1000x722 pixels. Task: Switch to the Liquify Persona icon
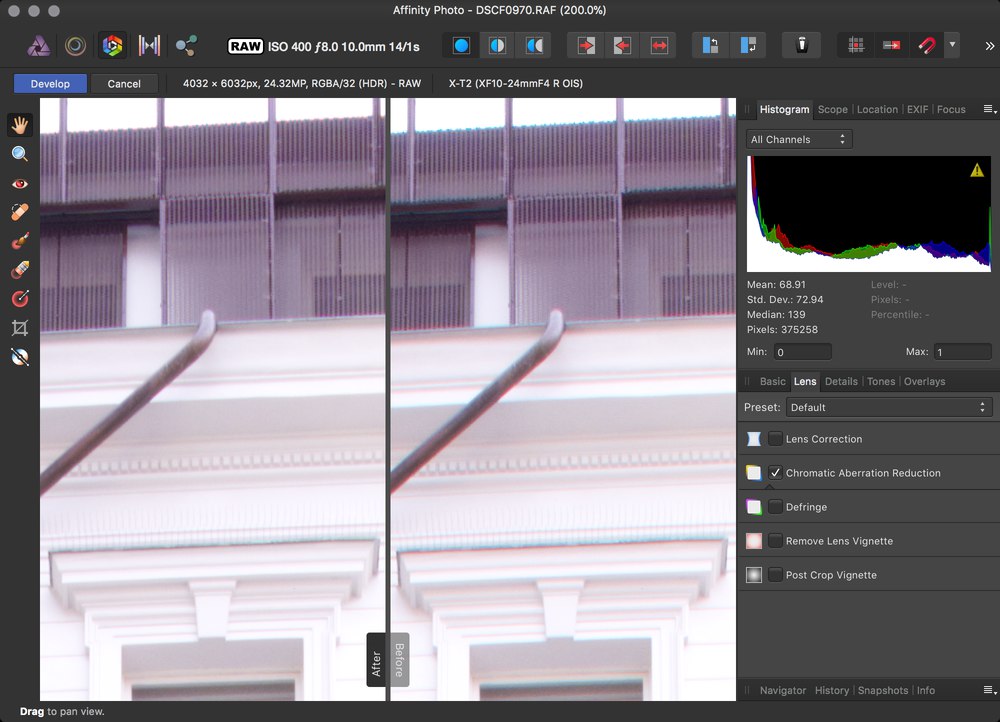(x=75, y=46)
